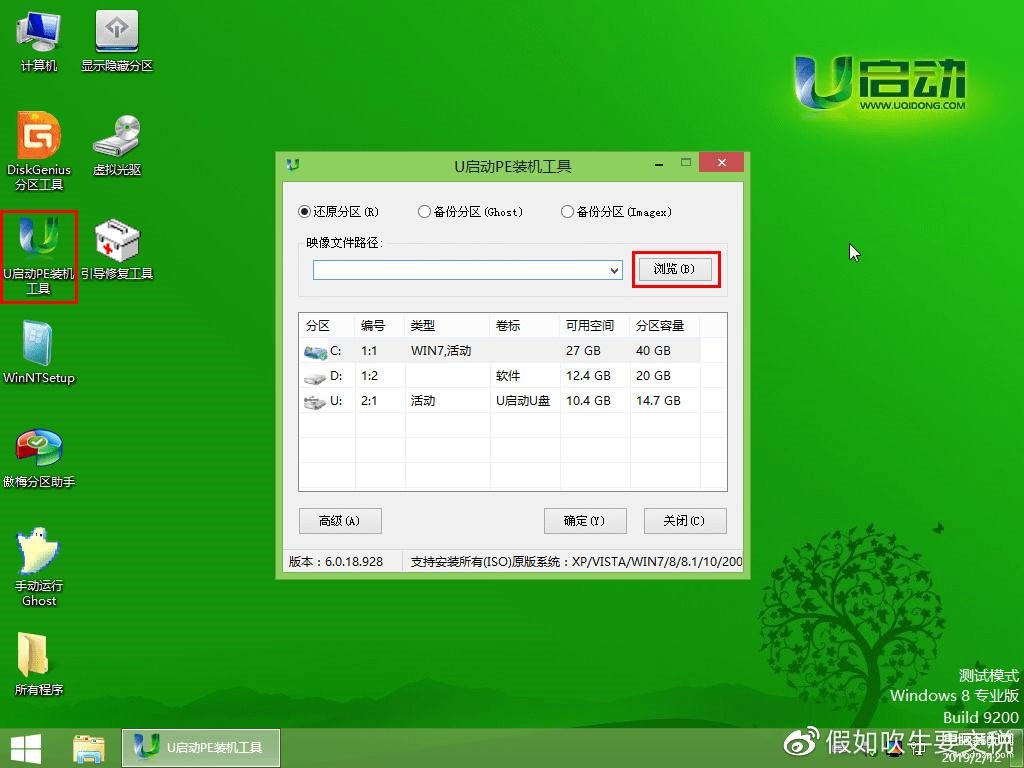Viewport: 1024px width, 768px height.
Task: Open DiskGenius分区工具 desktop icon
Action: [x=39, y=151]
